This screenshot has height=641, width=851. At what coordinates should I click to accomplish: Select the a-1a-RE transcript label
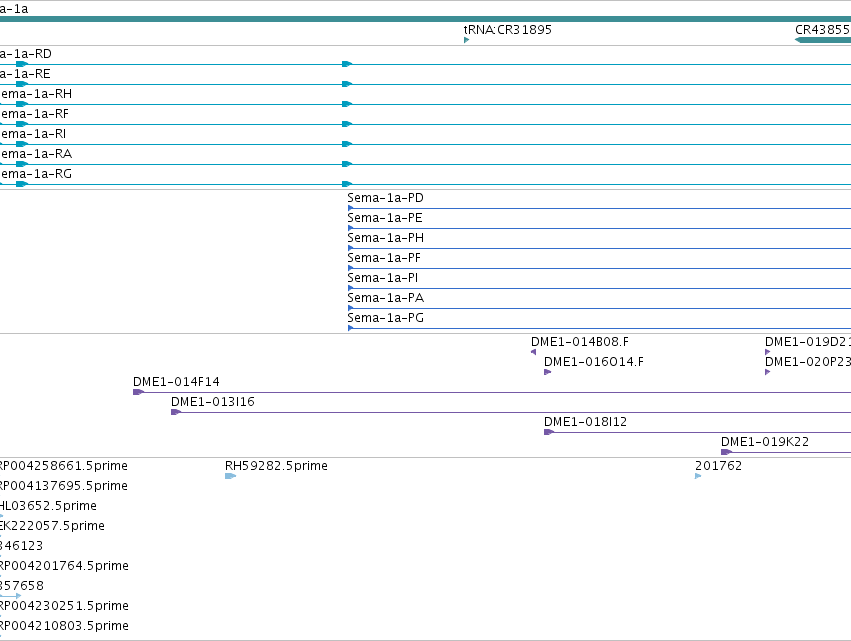coord(25,74)
